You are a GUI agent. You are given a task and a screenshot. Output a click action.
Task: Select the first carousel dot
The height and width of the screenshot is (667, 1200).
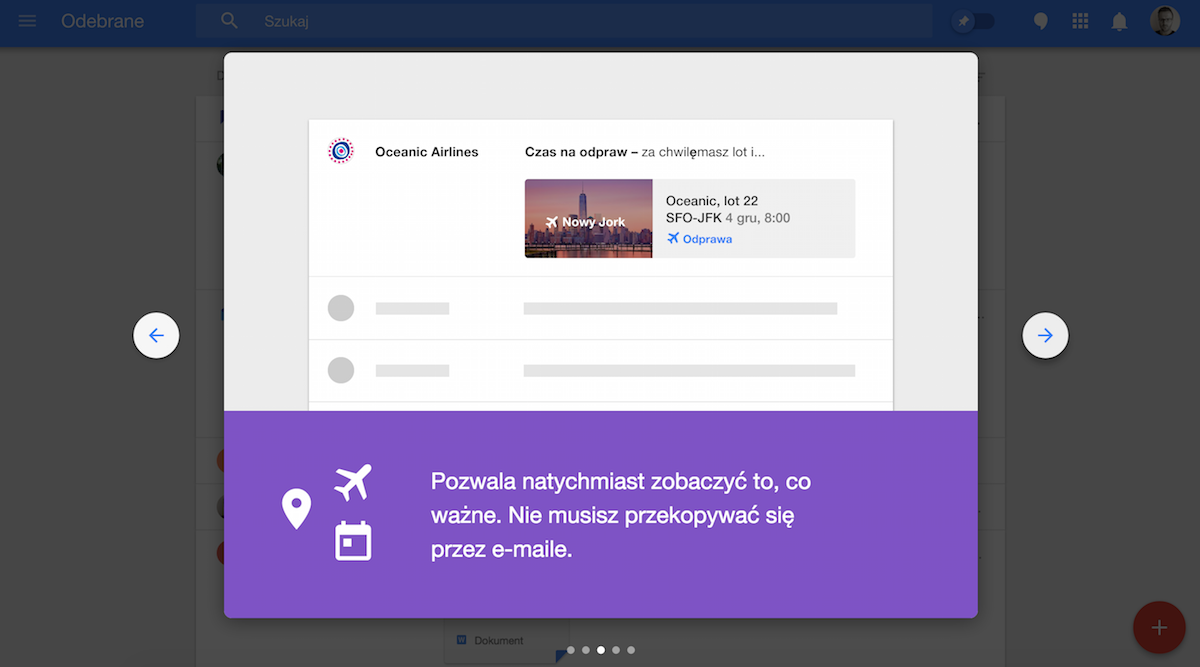[571, 650]
